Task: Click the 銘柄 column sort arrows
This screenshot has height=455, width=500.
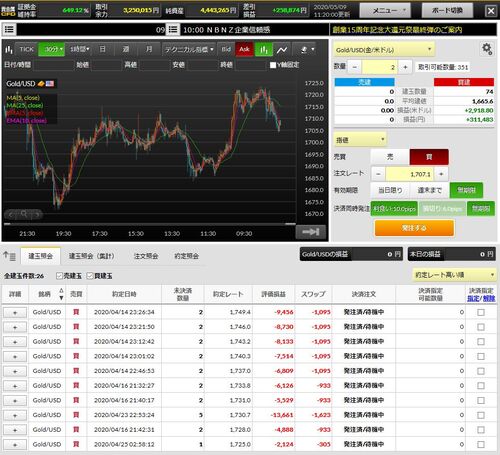Action: click(61, 294)
